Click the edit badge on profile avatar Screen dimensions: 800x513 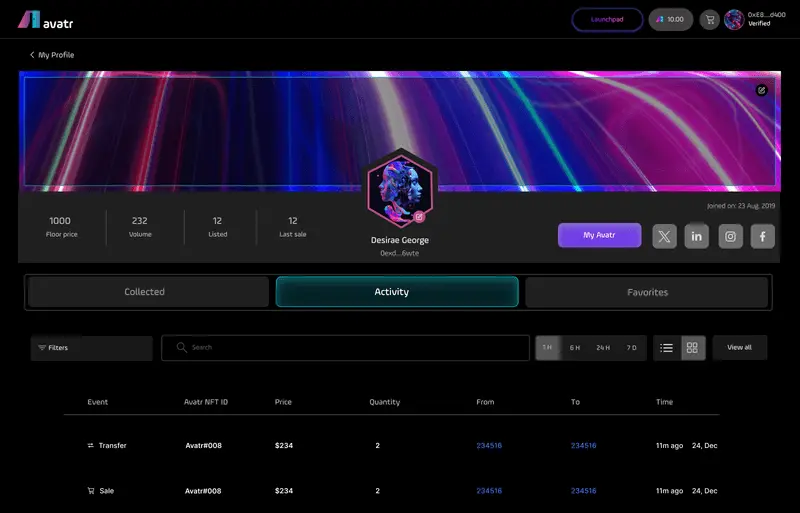419,216
